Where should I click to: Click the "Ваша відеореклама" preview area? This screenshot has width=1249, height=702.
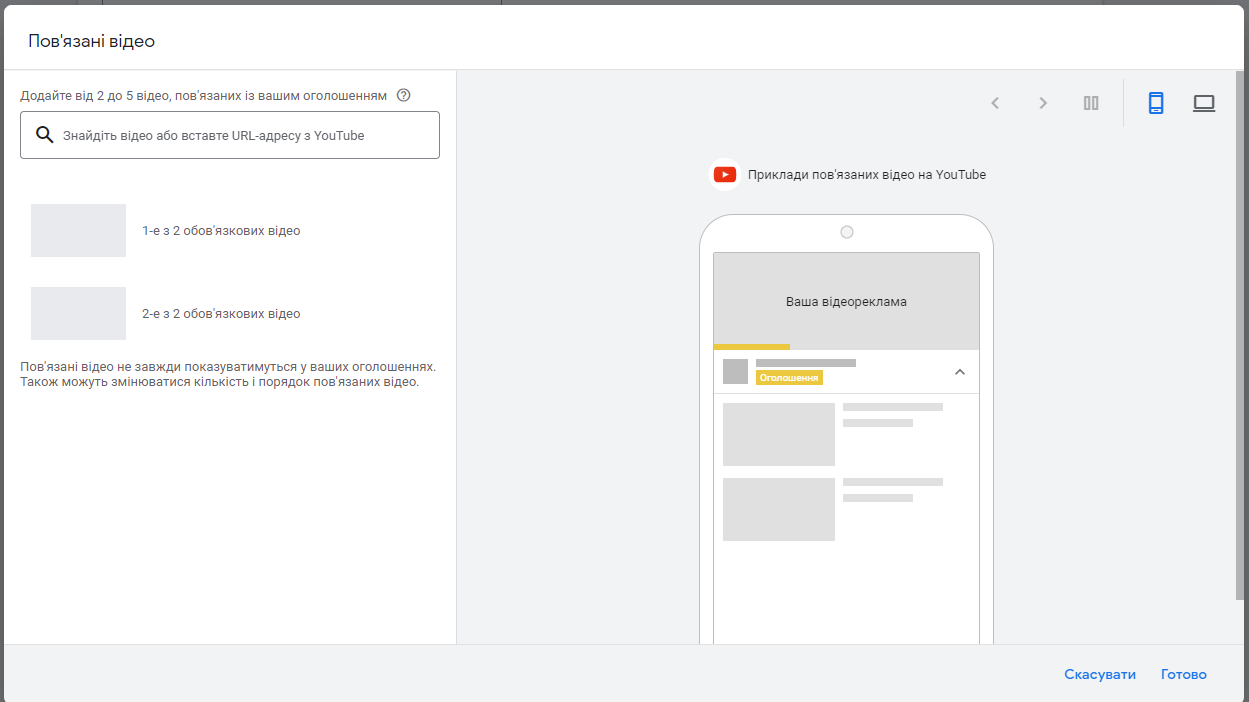846,299
